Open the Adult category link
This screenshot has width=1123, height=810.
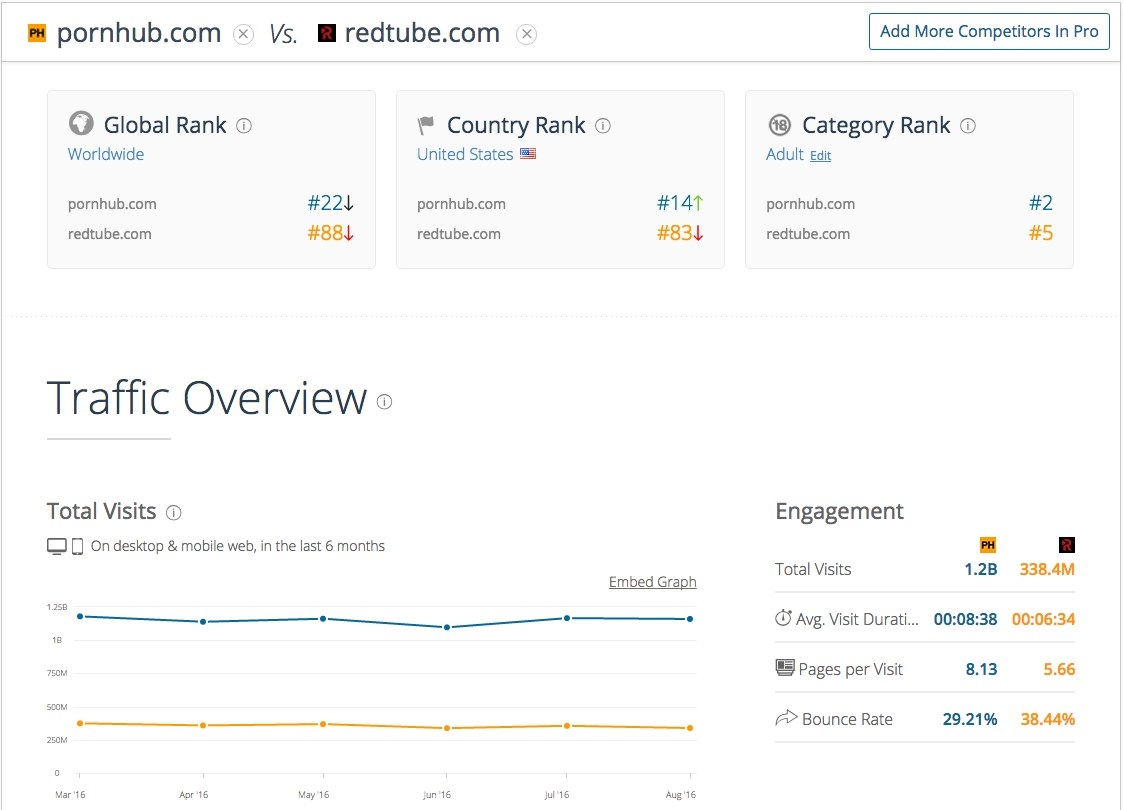tap(785, 154)
